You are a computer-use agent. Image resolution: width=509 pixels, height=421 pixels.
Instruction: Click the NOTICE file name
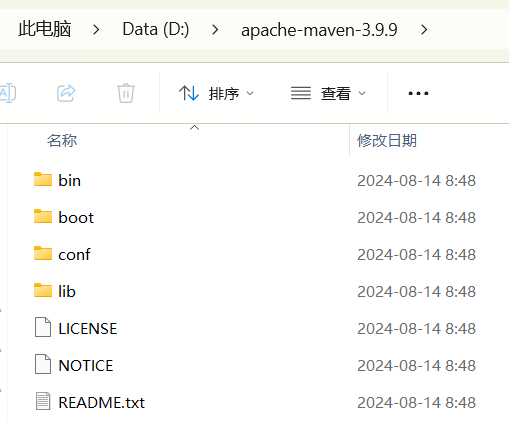(86, 366)
